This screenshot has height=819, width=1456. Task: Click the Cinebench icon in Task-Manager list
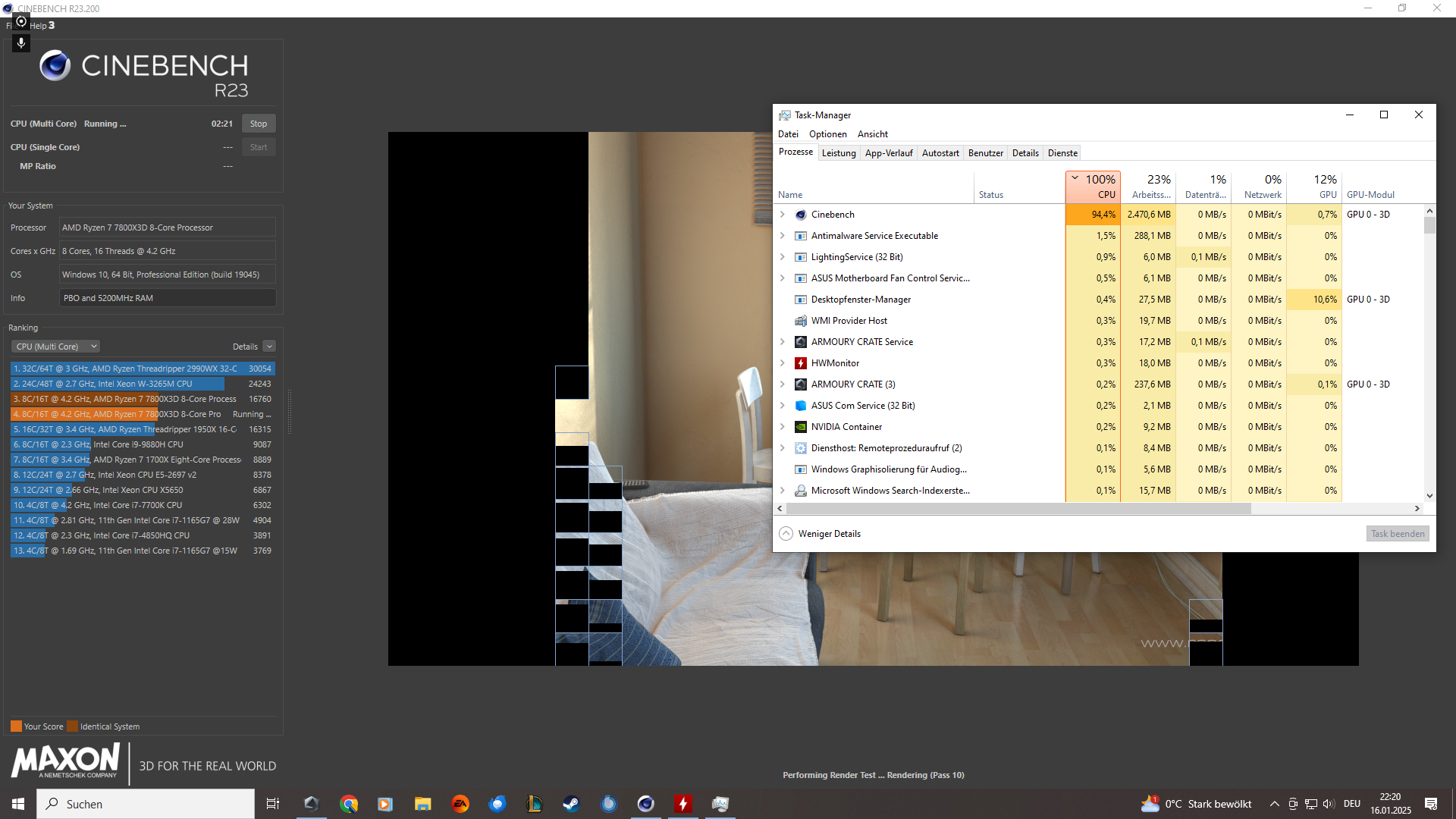[x=801, y=215]
